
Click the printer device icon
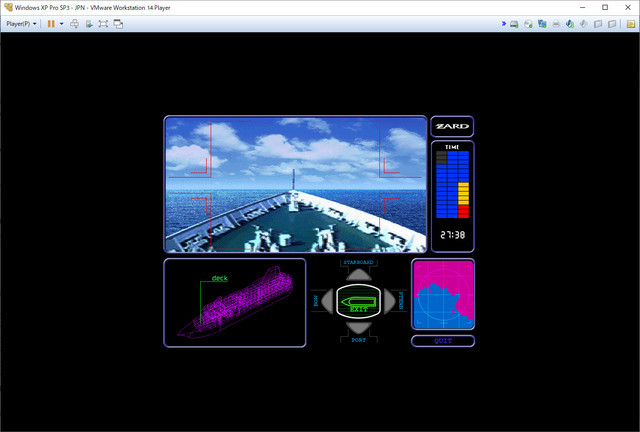(556, 24)
